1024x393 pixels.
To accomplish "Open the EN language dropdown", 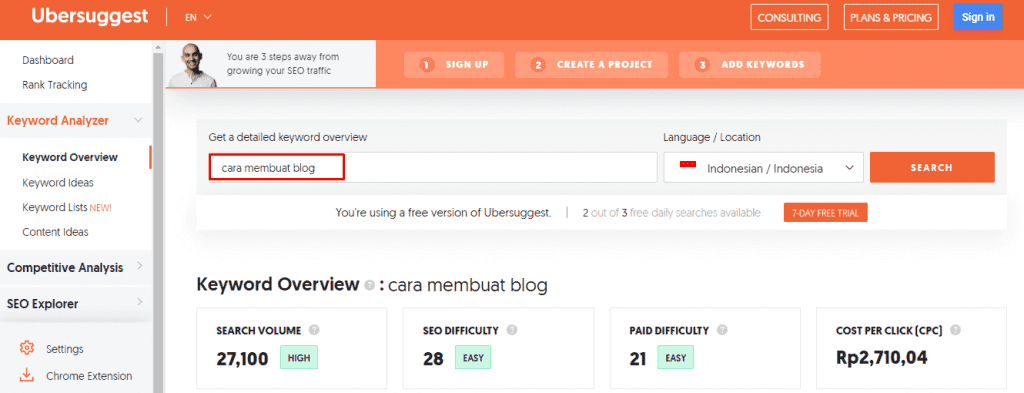I will click(x=198, y=18).
